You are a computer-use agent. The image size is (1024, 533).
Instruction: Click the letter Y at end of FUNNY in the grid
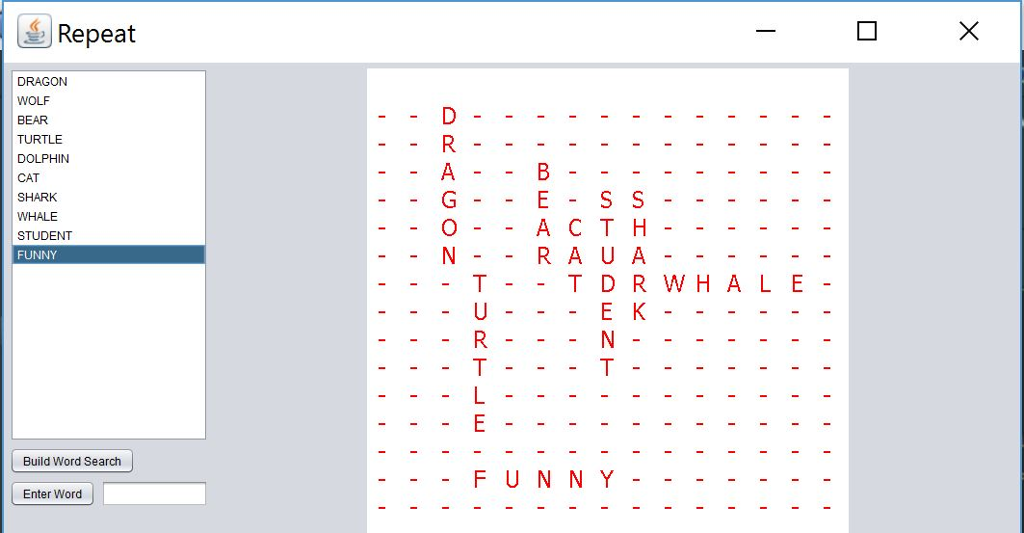(x=607, y=479)
